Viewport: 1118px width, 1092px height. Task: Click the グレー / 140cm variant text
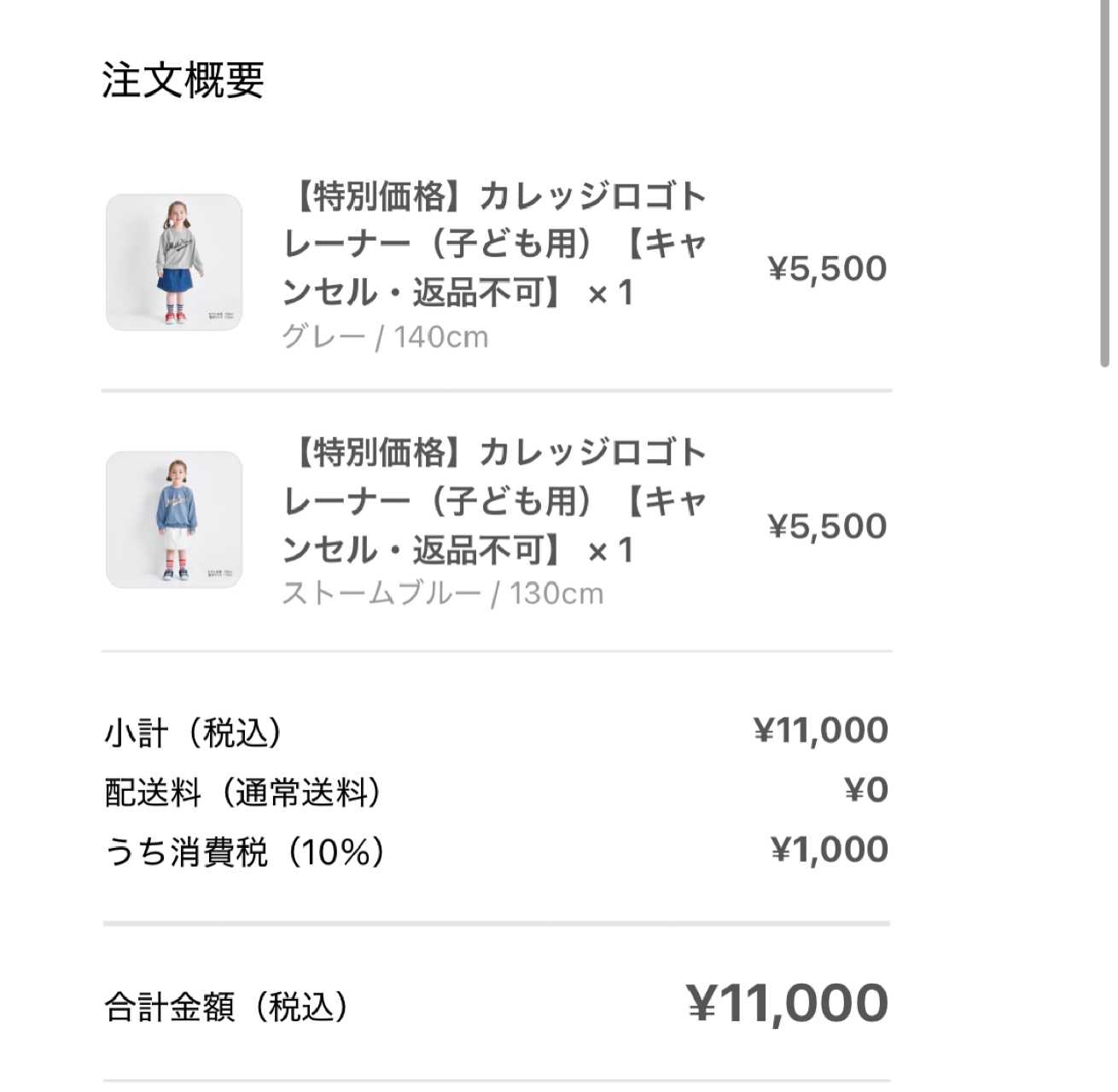point(385,337)
